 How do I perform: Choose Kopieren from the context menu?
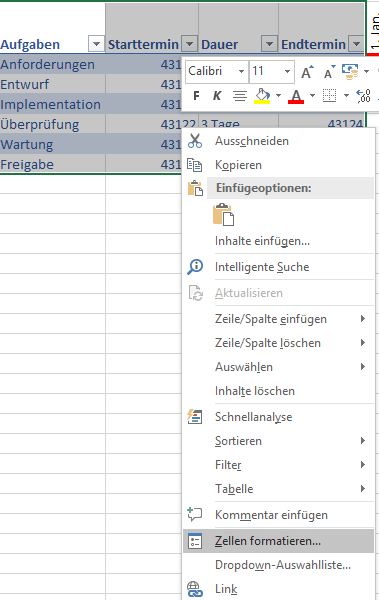(x=278, y=165)
